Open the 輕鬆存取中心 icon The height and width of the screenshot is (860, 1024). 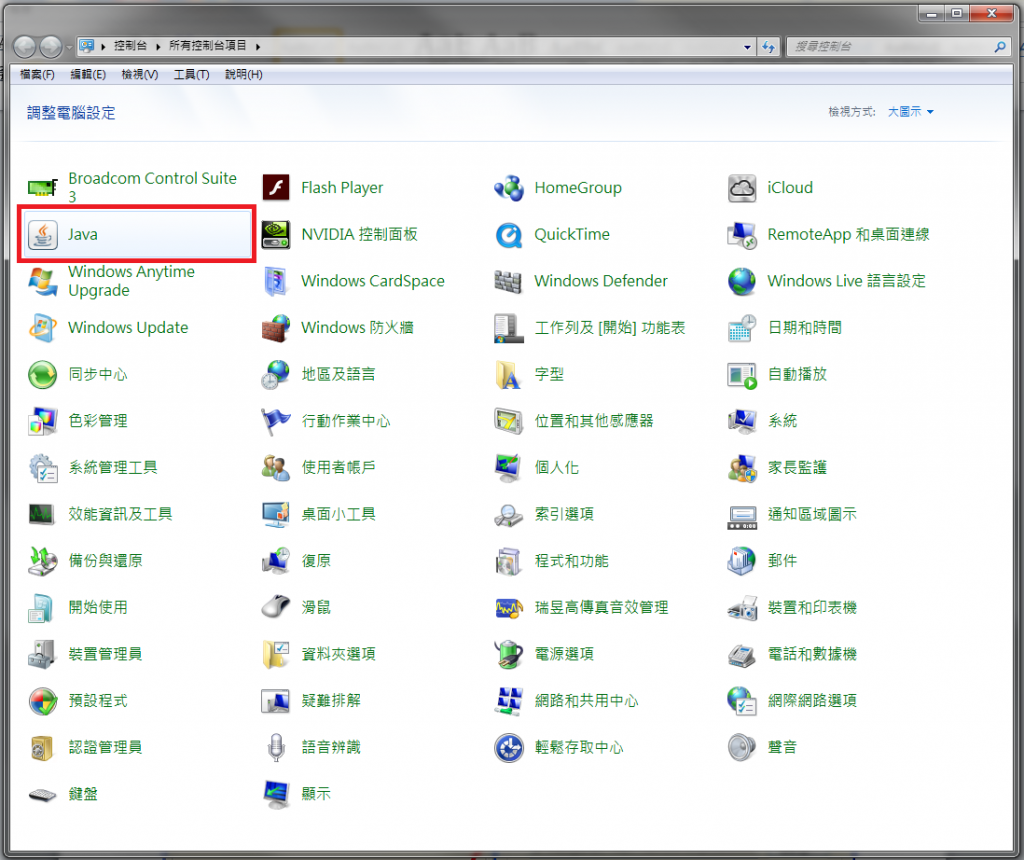click(x=509, y=748)
